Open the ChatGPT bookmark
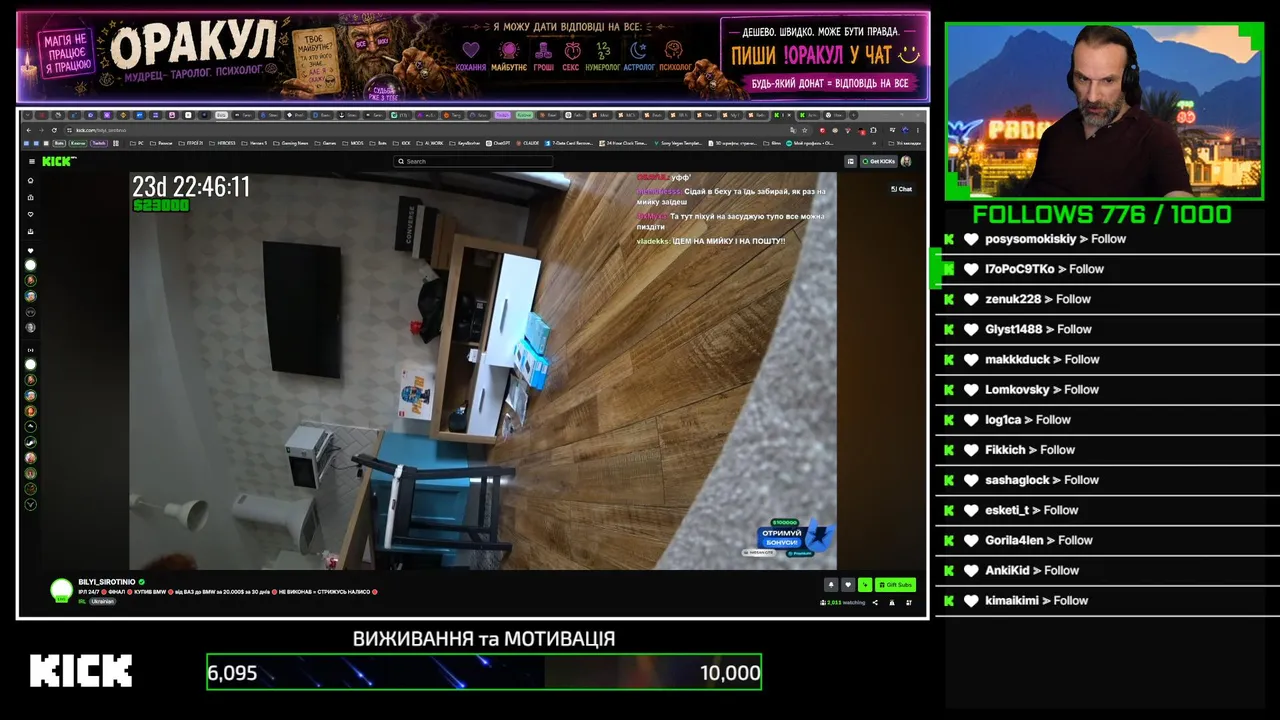The width and height of the screenshot is (1280, 720). tap(498, 143)
